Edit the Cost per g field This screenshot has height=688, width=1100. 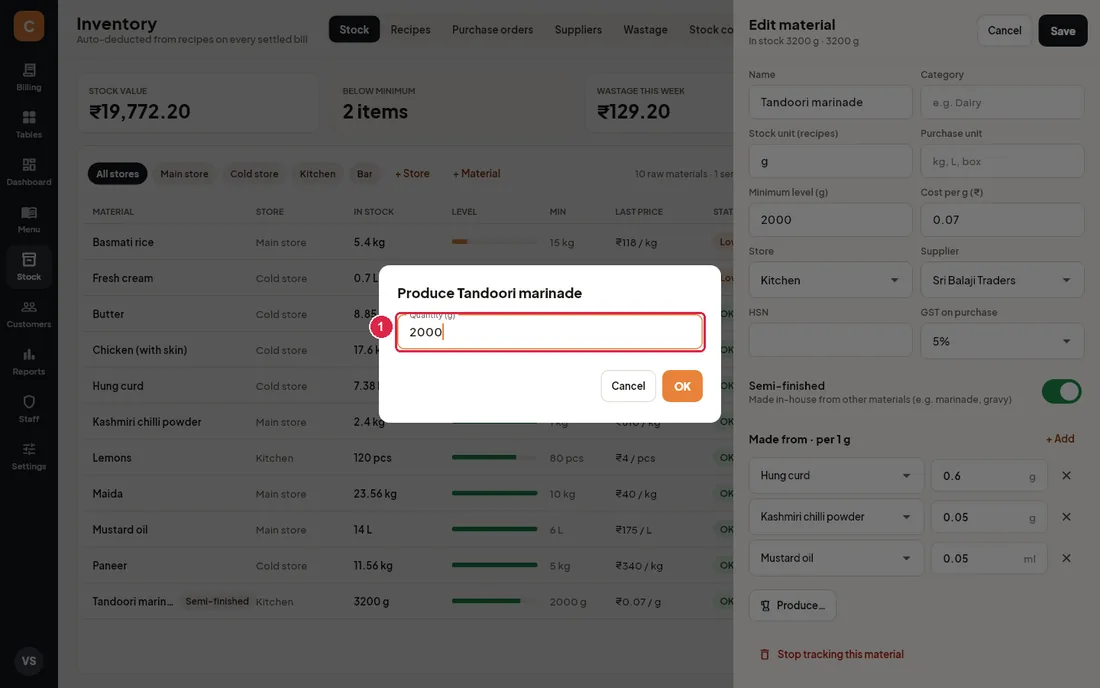[x=1002, y=220]
